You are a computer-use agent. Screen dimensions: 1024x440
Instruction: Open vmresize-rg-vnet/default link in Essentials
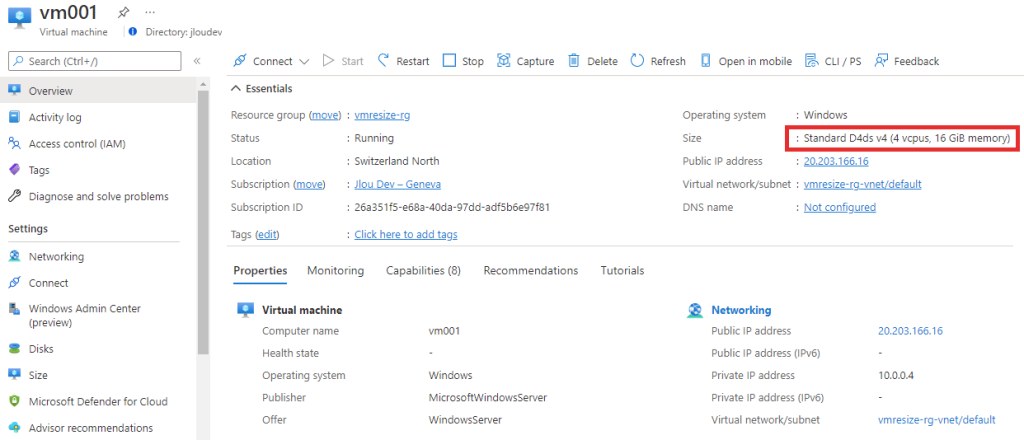pyautogui.click(x=863, y=184)
